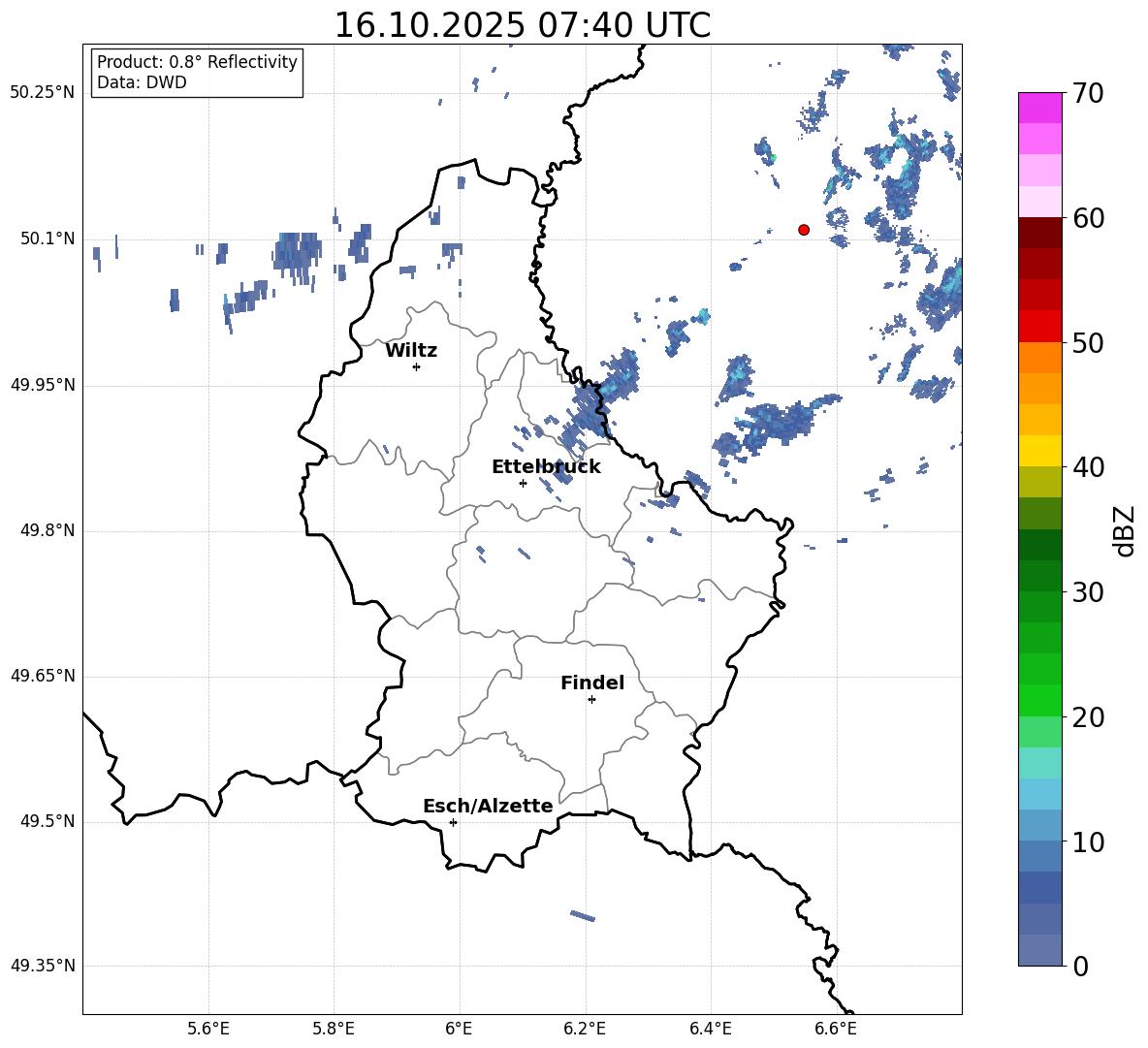The height and width of the screenshot is (1048, 1148).
Task: Click the Ettelbruck location cross marker
Action: [523, 483]
